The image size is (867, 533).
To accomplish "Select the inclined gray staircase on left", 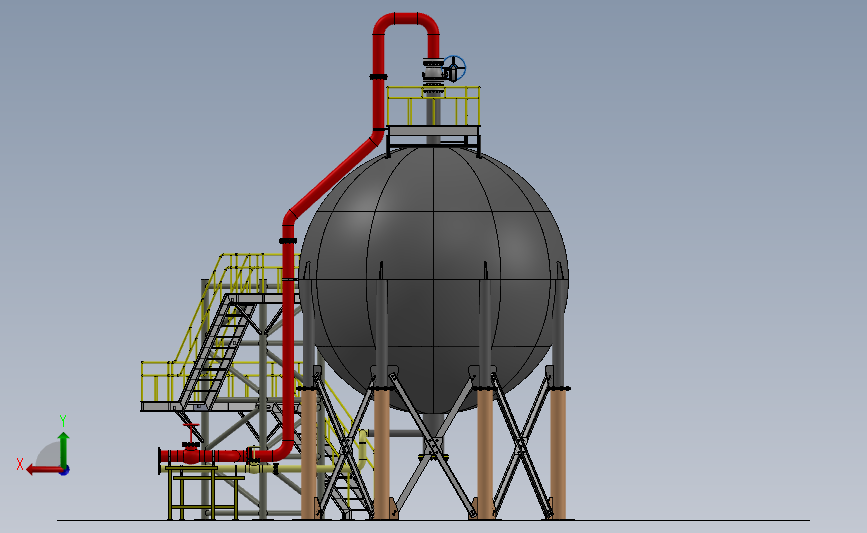I will point(218,352).
